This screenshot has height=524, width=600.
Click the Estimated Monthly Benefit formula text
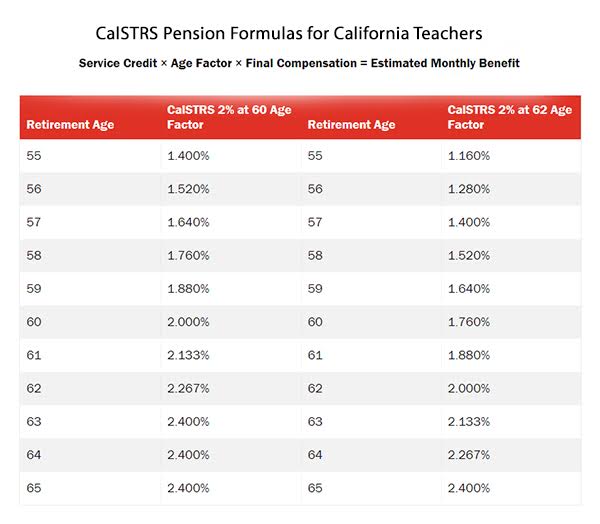[299, 63]
